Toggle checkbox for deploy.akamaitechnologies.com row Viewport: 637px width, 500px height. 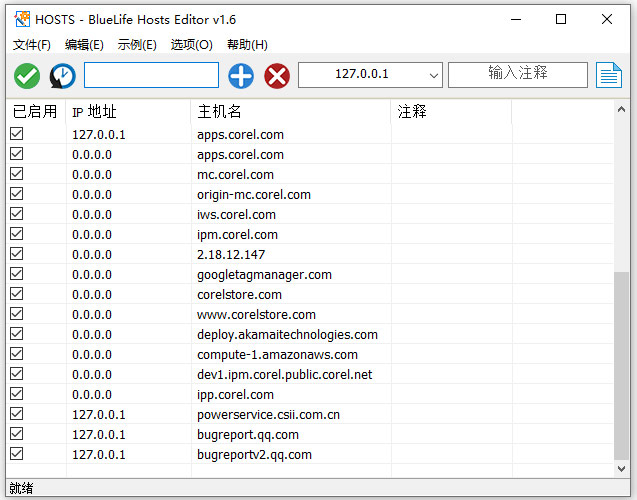tap(17, 333)
